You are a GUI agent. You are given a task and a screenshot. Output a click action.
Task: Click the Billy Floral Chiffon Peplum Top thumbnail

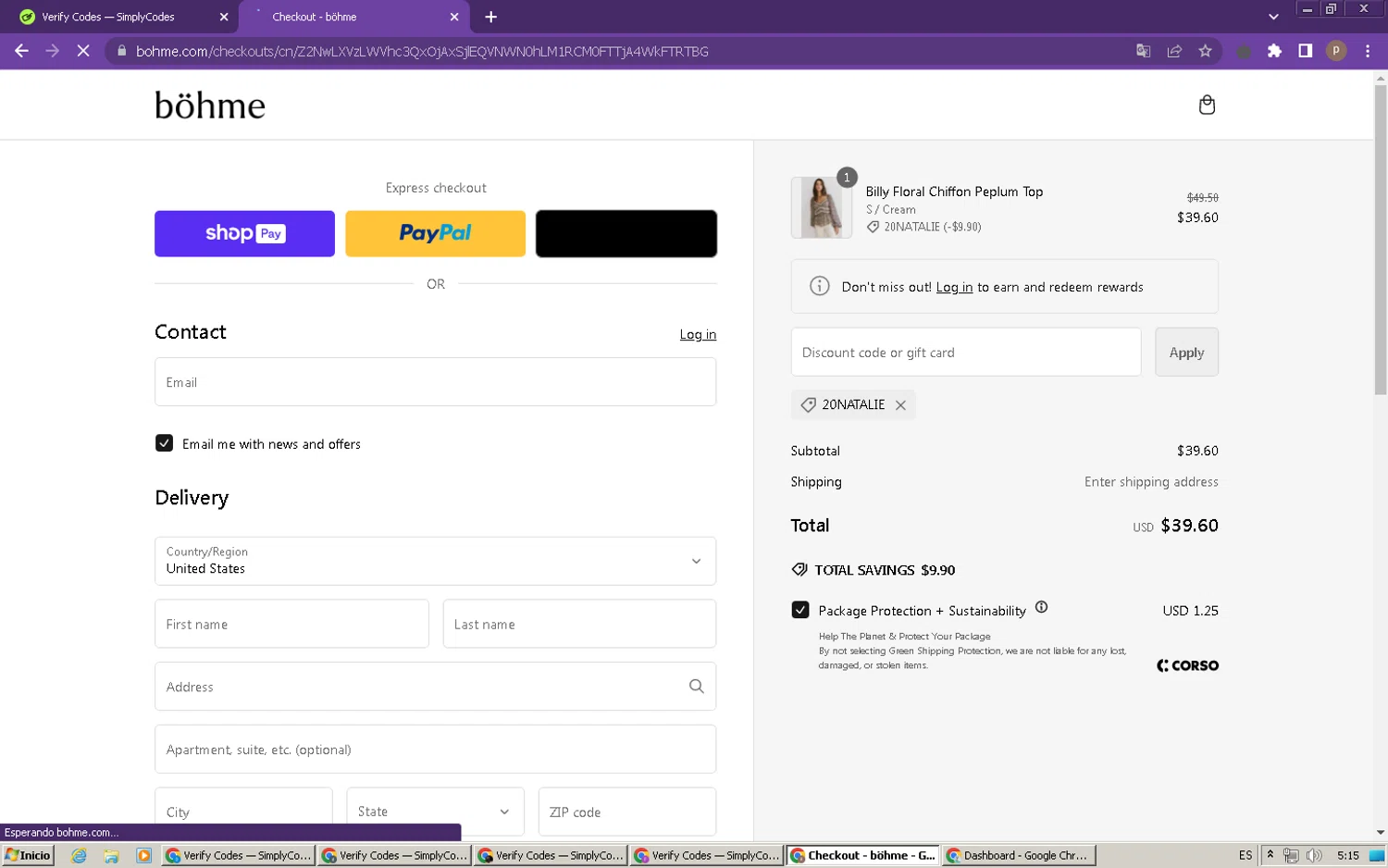822,207
